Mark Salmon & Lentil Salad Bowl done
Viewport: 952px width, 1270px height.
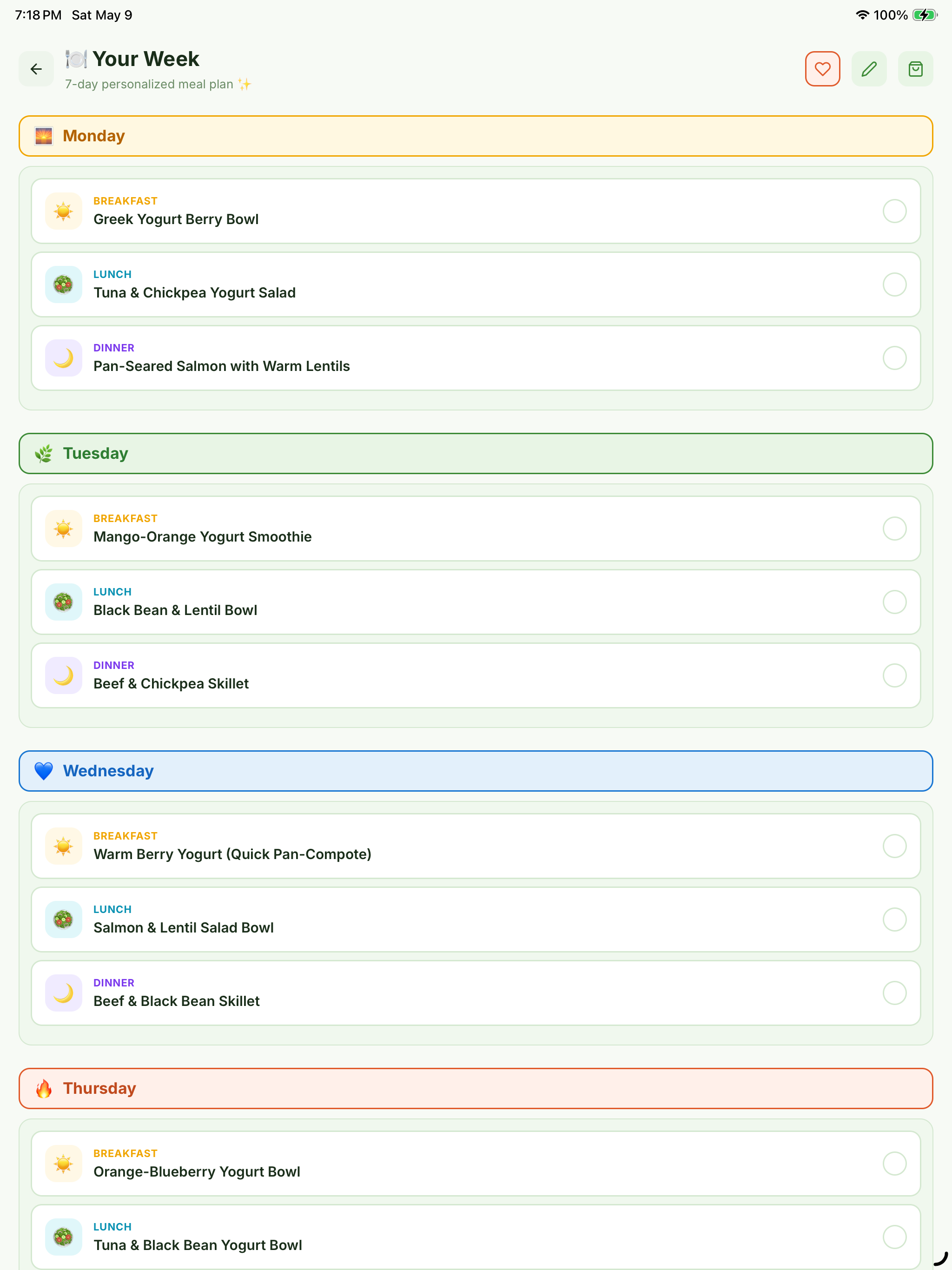(894, 920)
